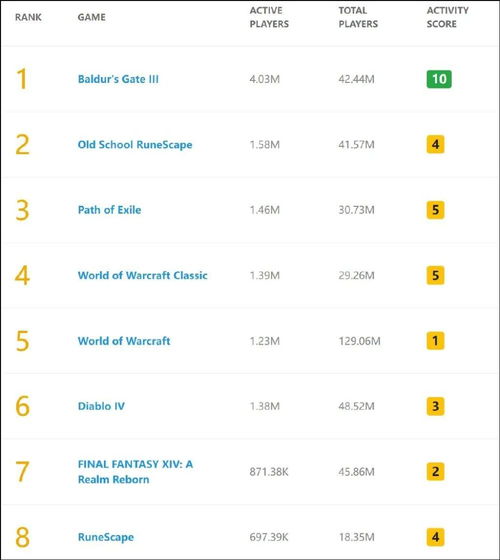Open the RuneScape link at rank 8
Viewport: 500px width, 560px height.
click(106, 537)
